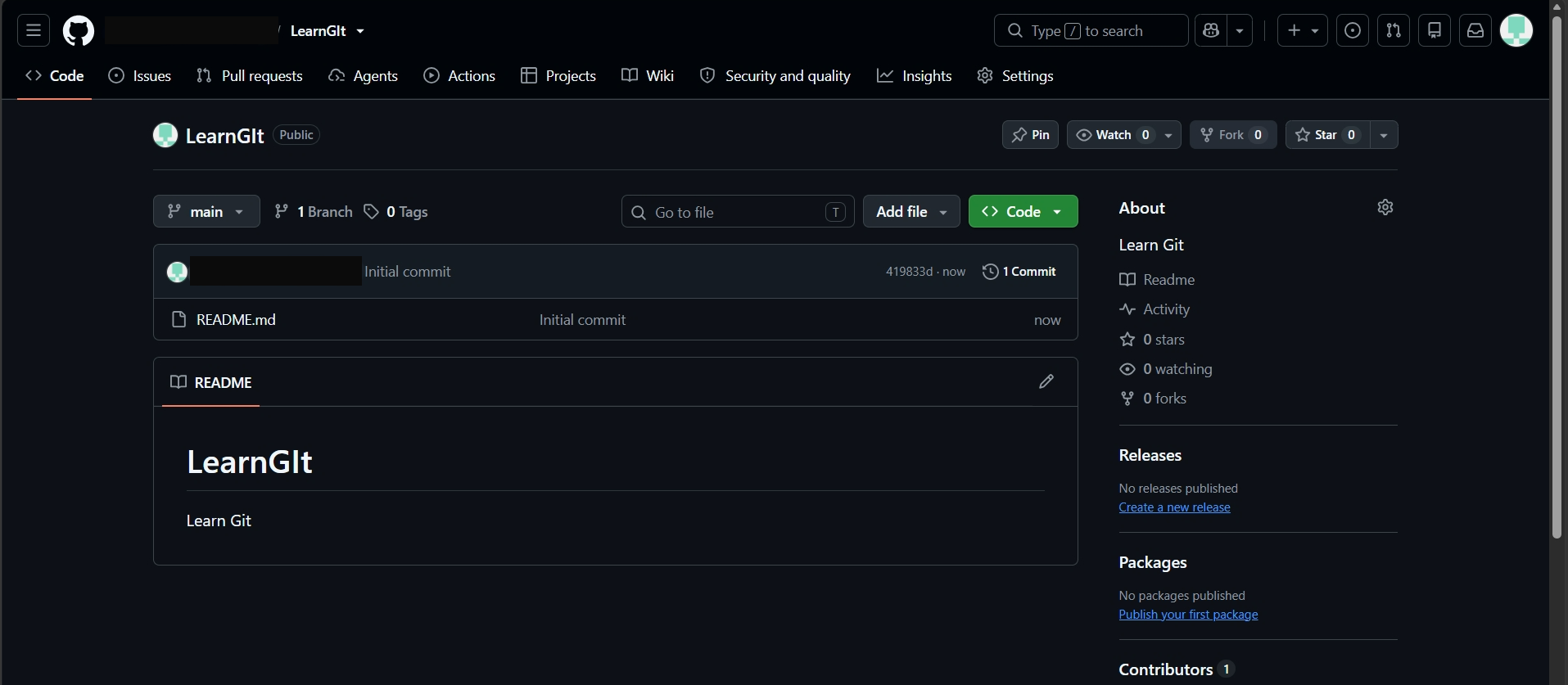Focus the Go to file search field
The height and width of the screenshot is (685, 1568).
tap(738, 212)
